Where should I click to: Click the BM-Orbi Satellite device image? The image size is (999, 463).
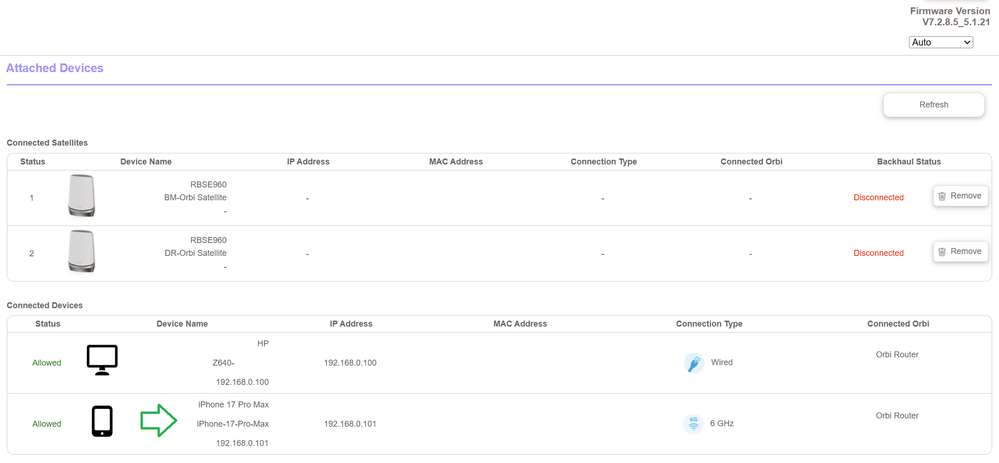coord(81,196)
